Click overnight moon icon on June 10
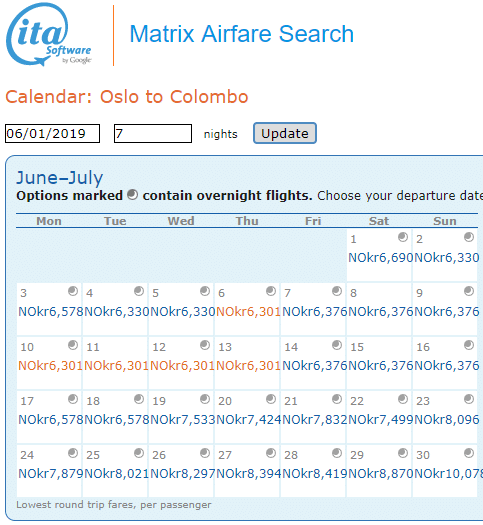The height and width of the screenshot is (525, 483). 73,345
